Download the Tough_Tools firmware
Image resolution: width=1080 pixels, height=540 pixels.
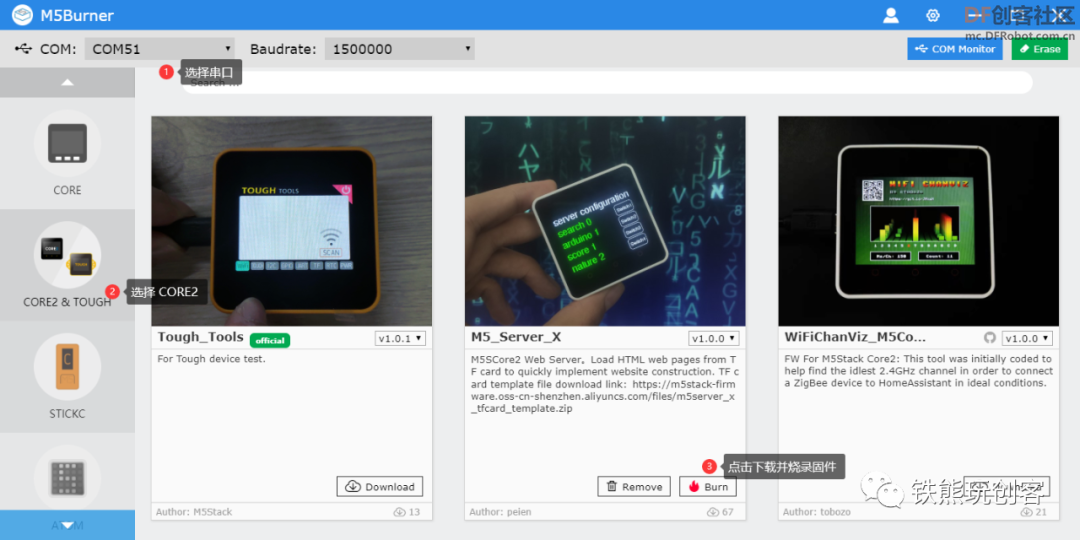point(380,486)
